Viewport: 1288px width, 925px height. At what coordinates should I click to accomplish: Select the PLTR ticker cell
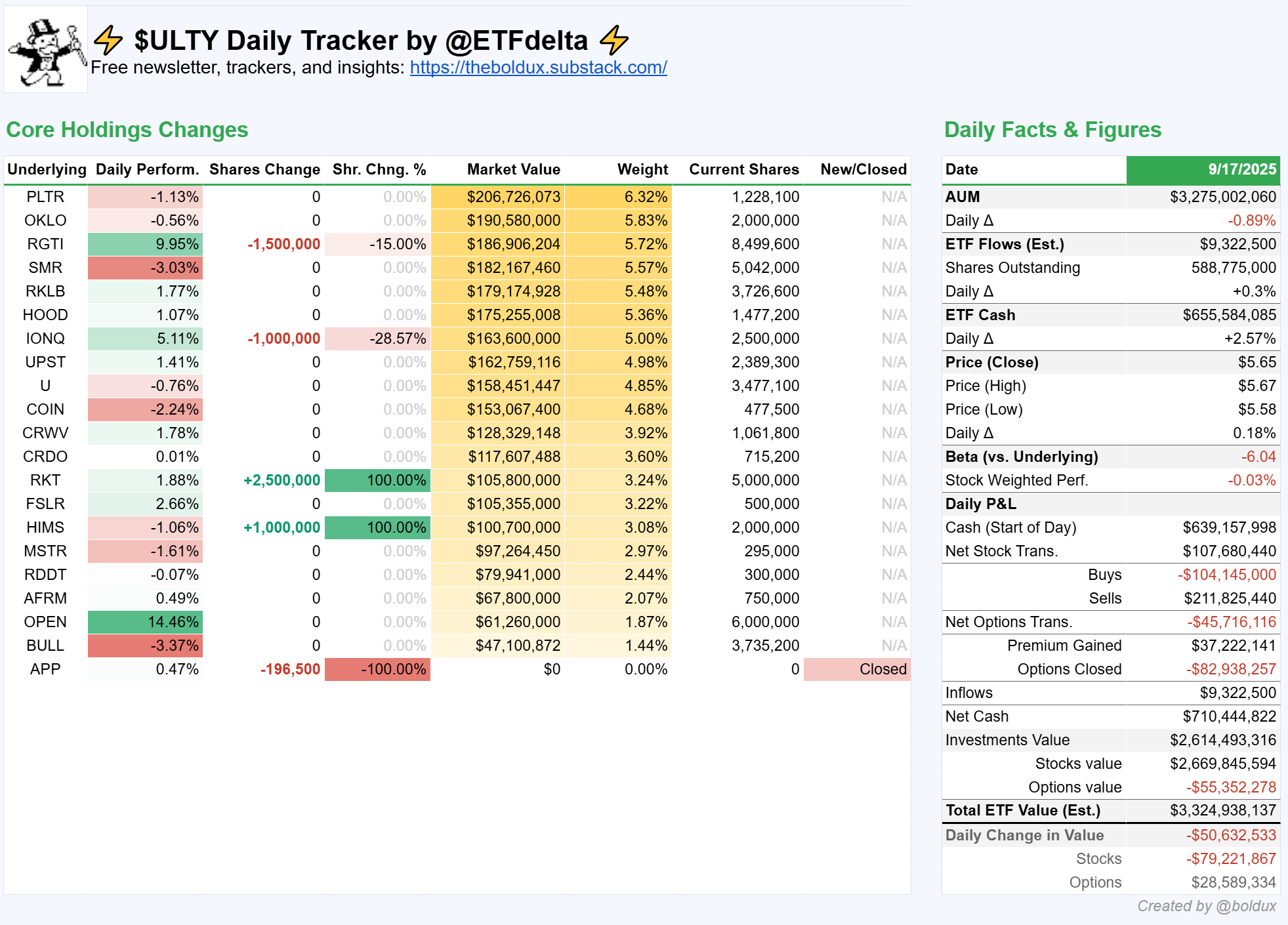pos(45,197)
